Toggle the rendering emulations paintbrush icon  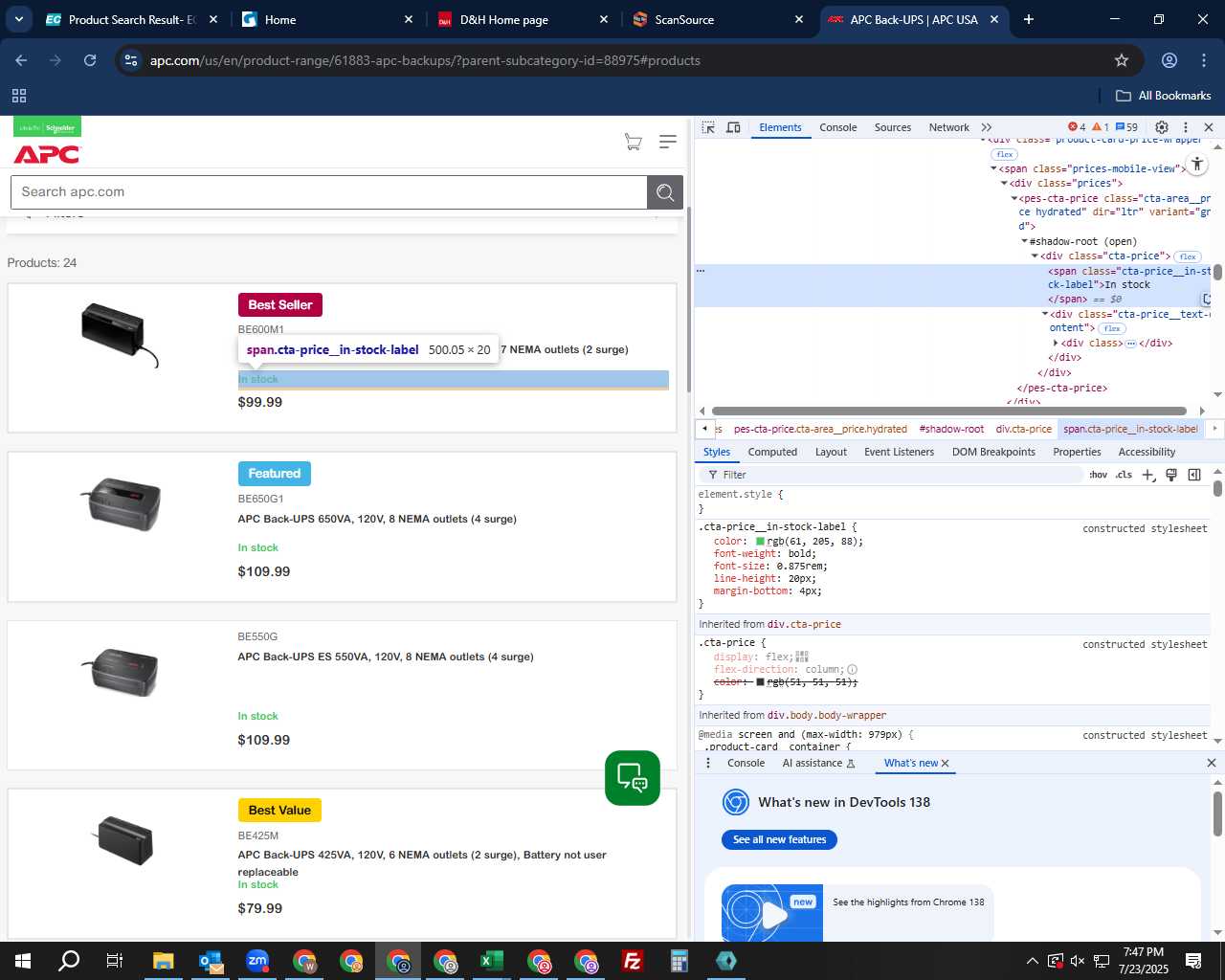[x=1170, y=475]
